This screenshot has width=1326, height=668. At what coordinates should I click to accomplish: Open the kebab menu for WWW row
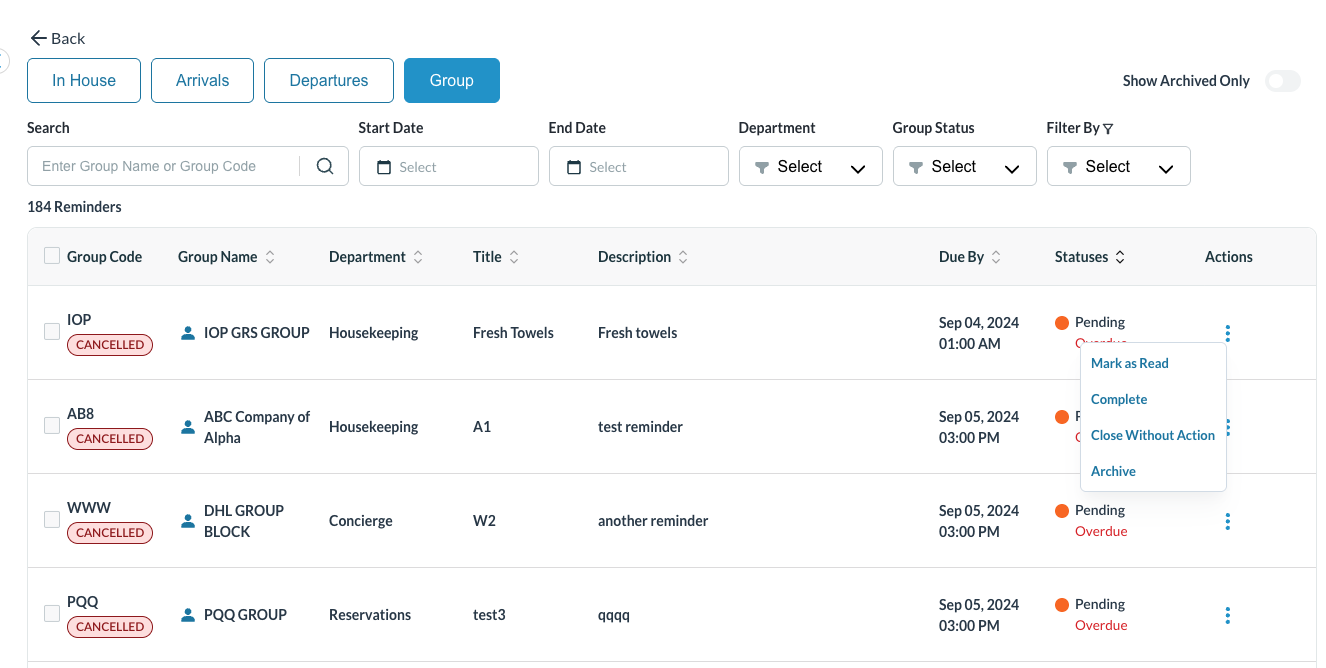[1227, 521]
